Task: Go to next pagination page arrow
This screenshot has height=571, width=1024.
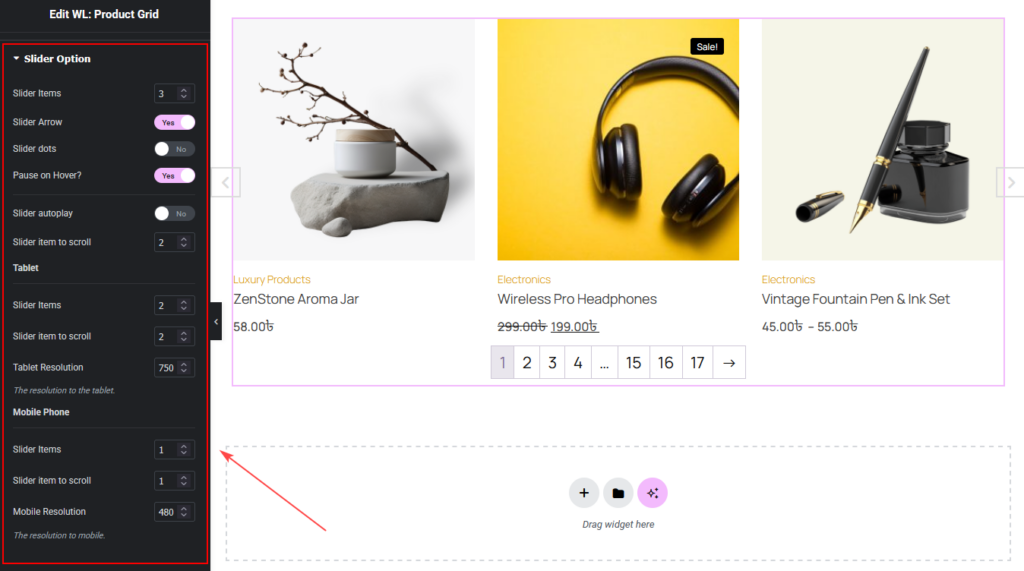Action: coord(729,363)
